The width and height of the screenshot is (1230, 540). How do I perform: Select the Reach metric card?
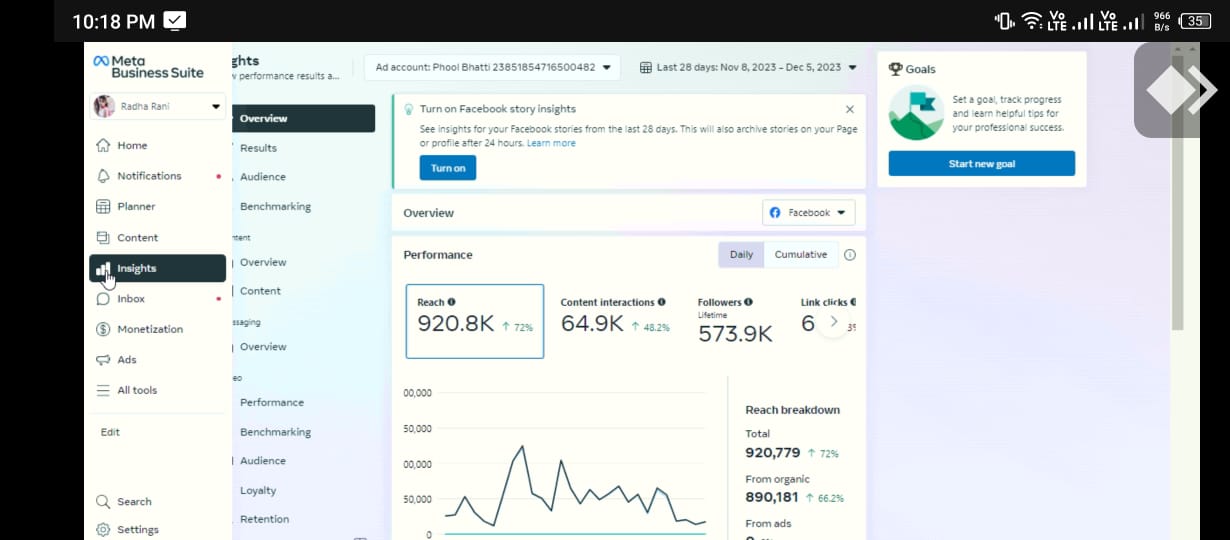(x=475, y=321)
